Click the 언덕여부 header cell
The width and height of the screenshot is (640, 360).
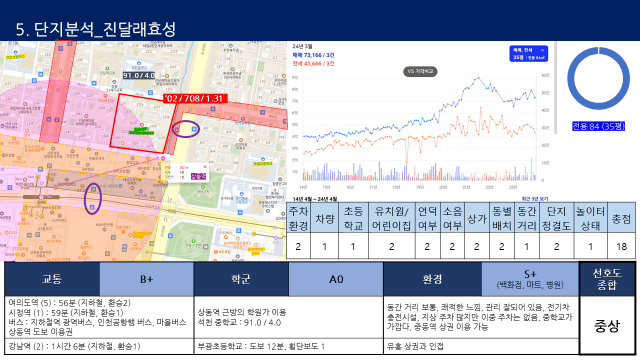point(427,218)
